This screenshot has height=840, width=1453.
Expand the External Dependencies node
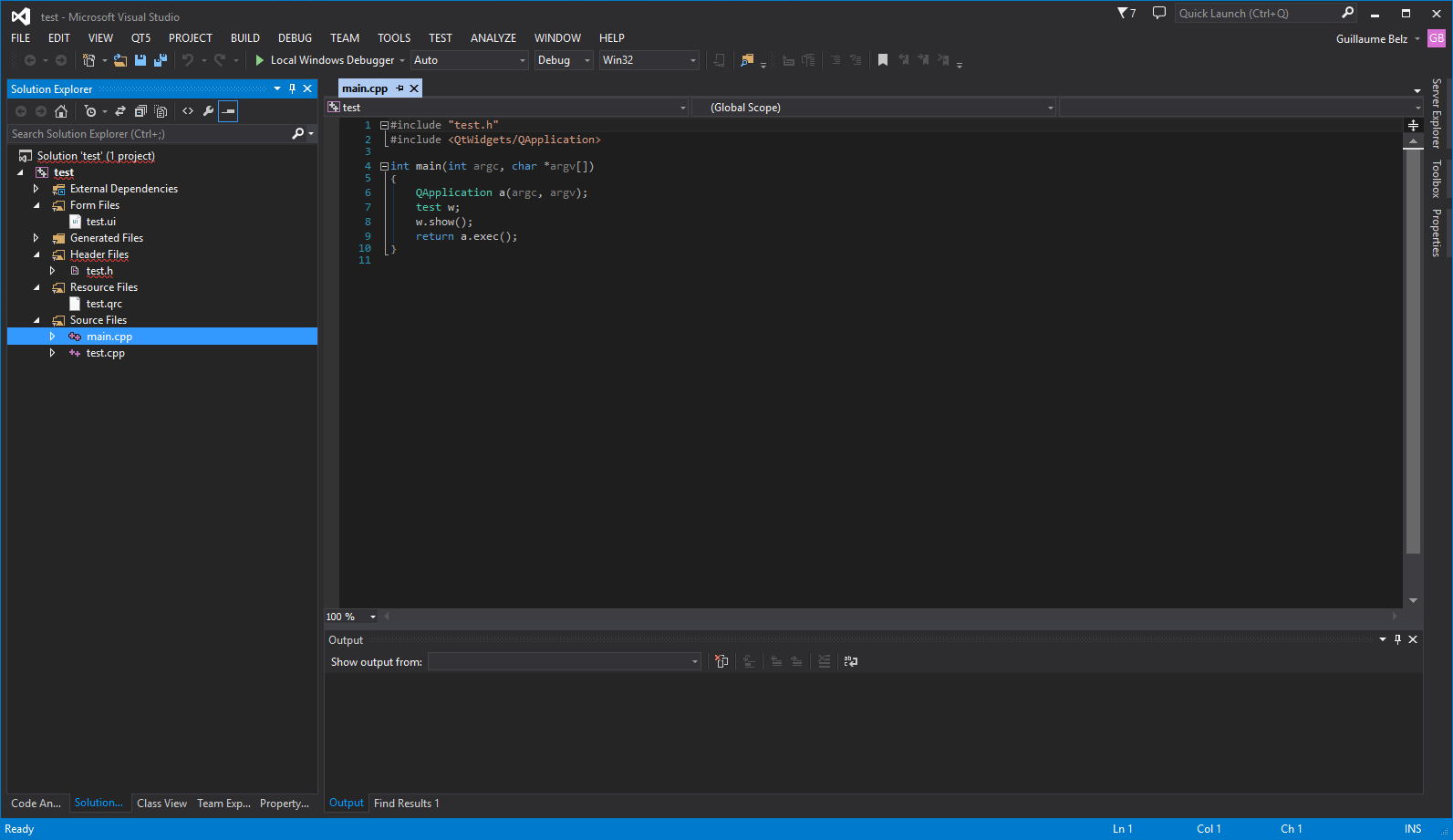tap(36, 189)
